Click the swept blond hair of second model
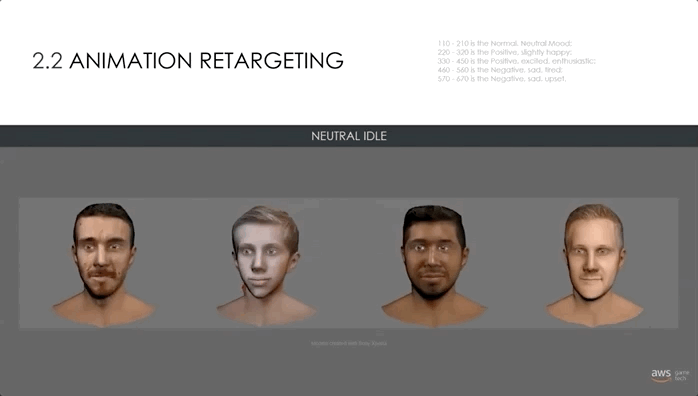698x396 pixels. pyautogui.click(x=267, y=221)
